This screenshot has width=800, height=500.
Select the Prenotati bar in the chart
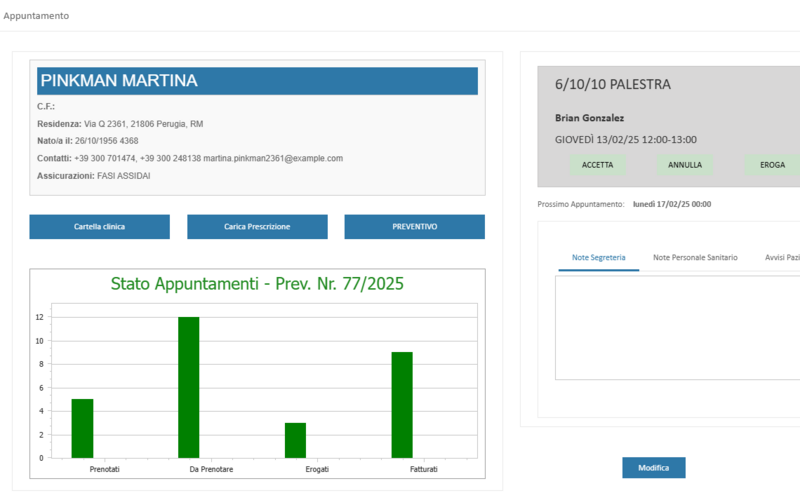coord(82,428)
